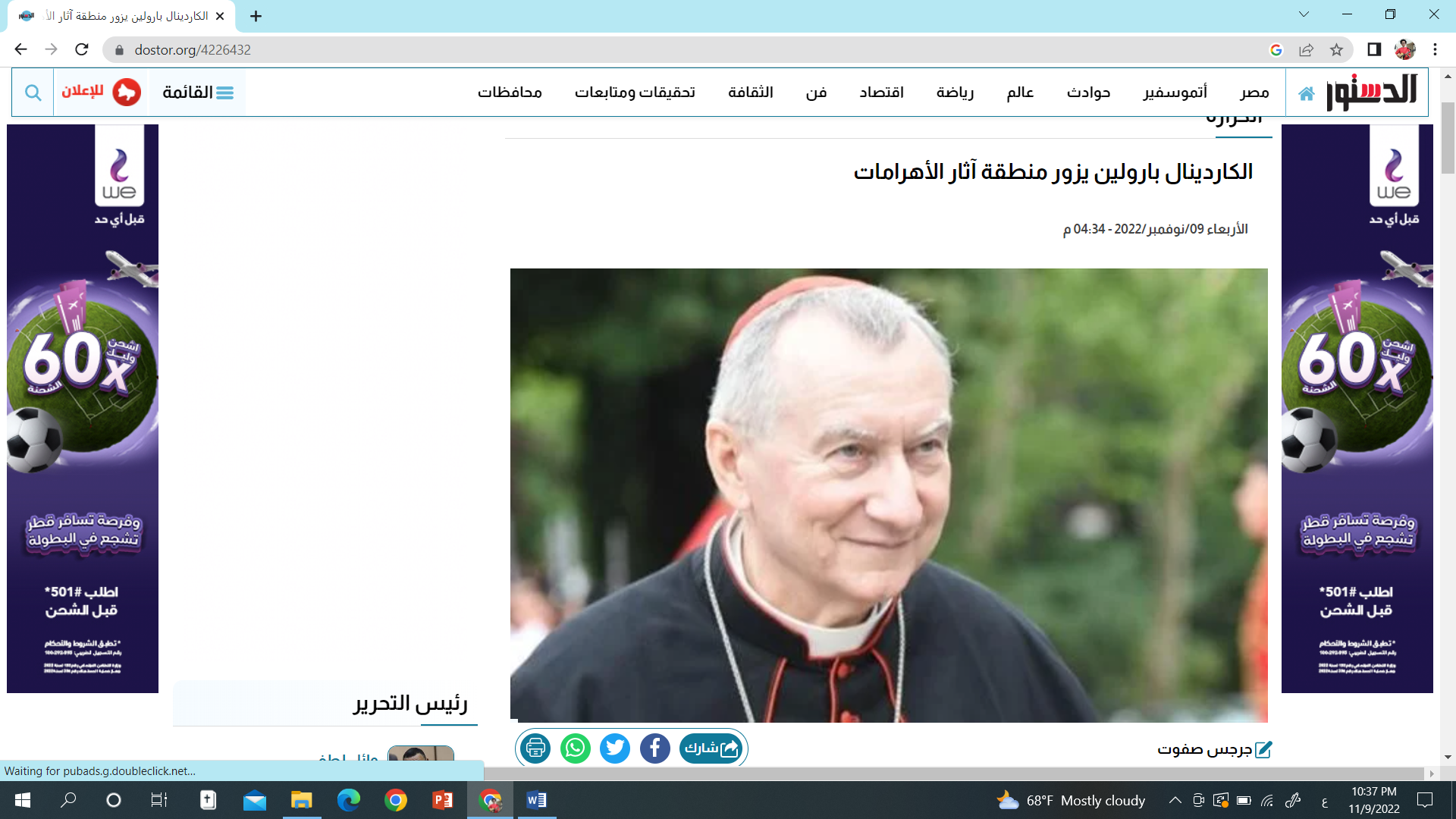
Task: Open the فن section
Action: click(x=816, y=93)
